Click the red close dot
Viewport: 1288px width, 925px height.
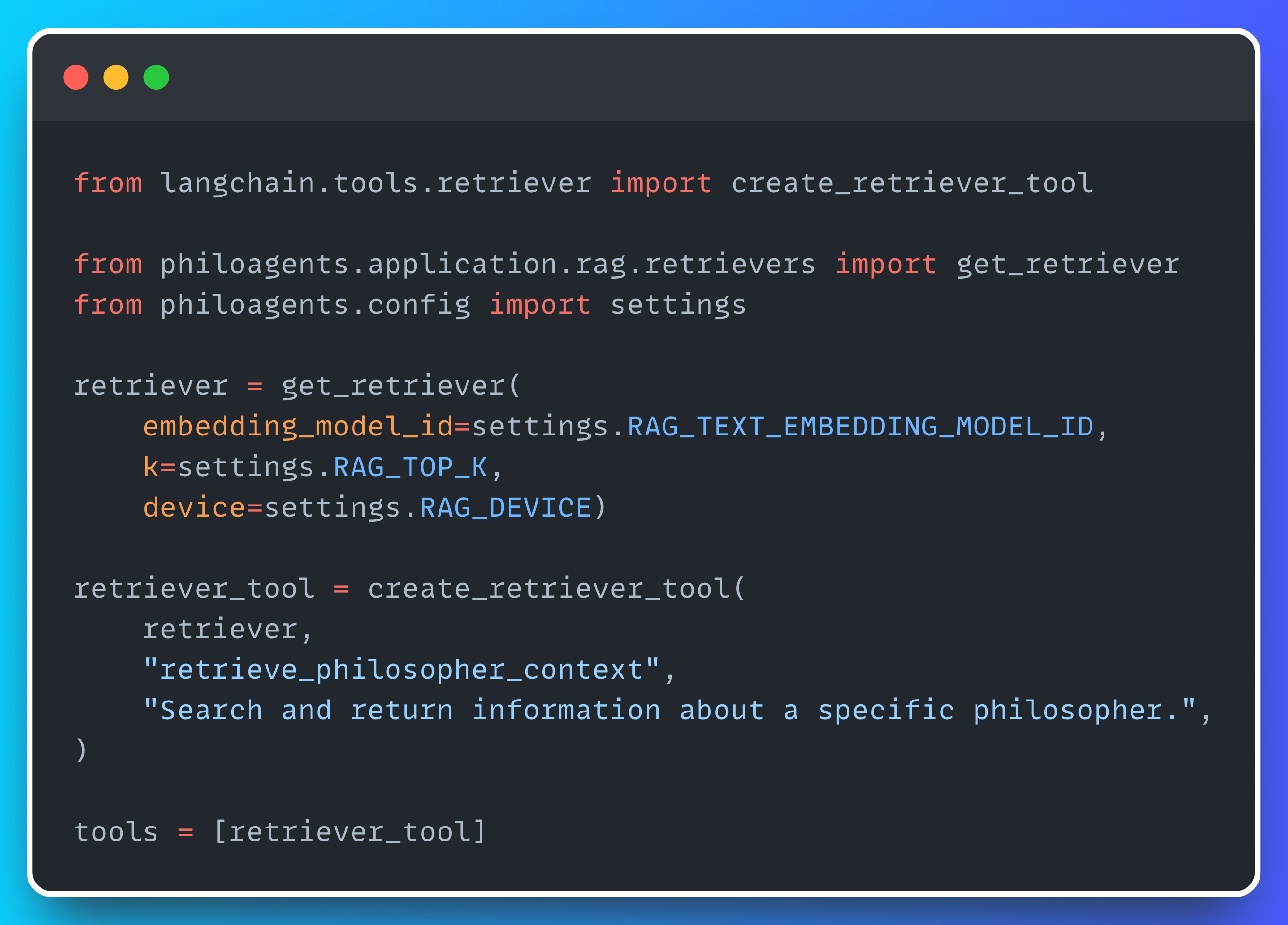(76, 77)
